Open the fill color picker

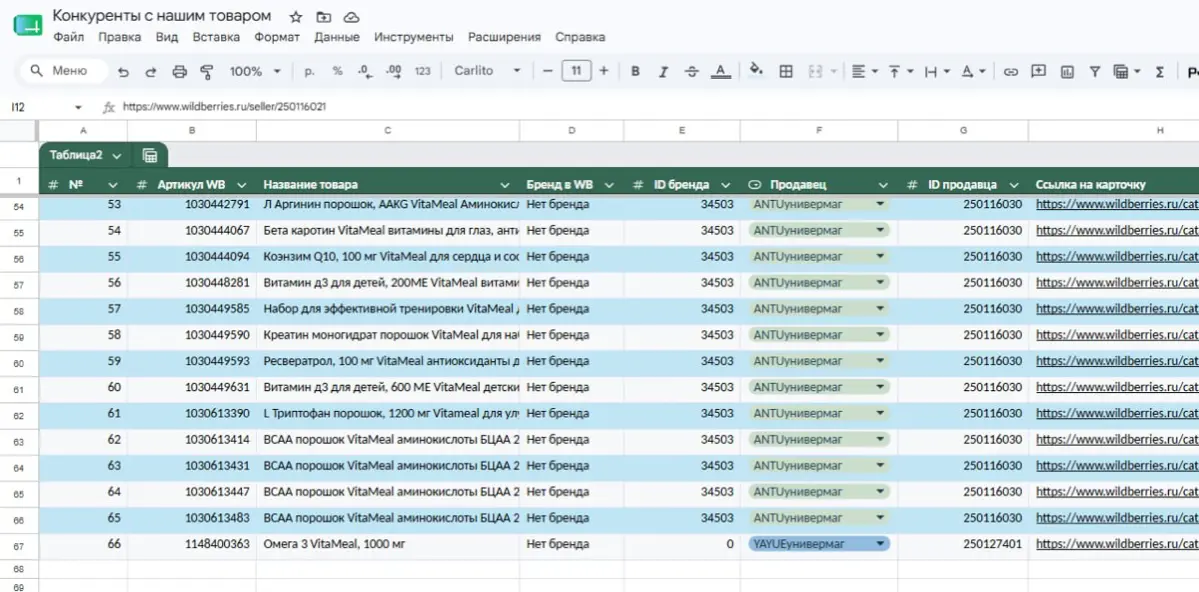(756, 70)
